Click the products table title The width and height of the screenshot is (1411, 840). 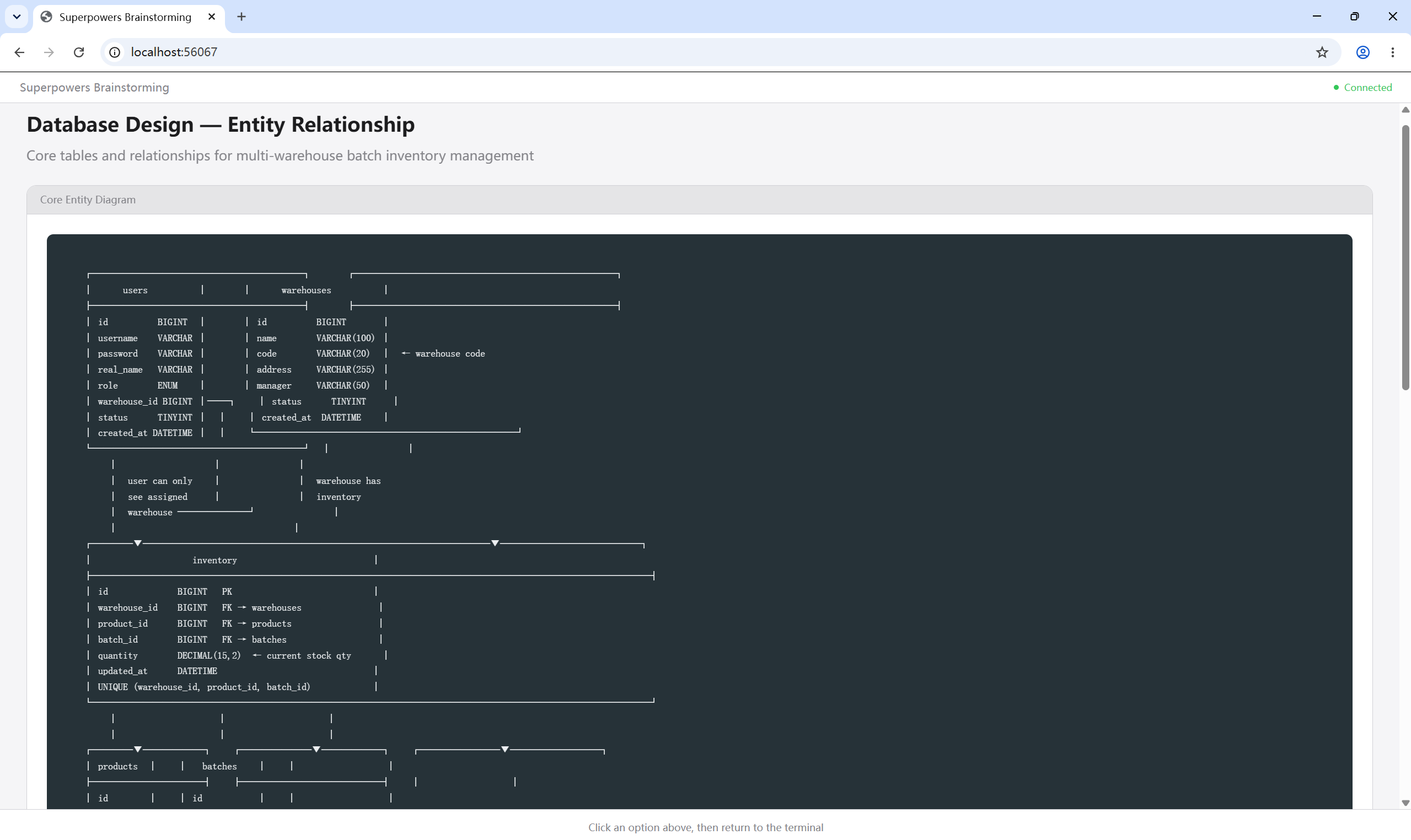(x=118, y=766)
